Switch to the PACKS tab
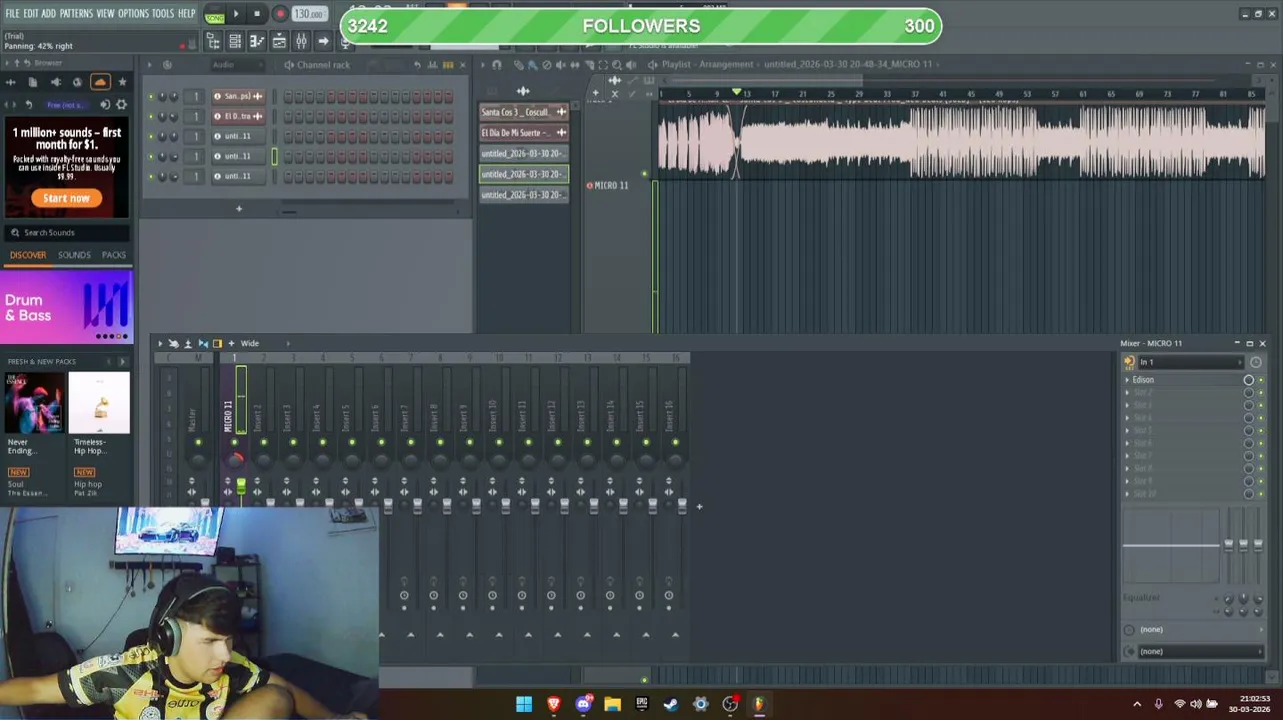Viewport: 1283px width, 720px height. coord(114,255)
